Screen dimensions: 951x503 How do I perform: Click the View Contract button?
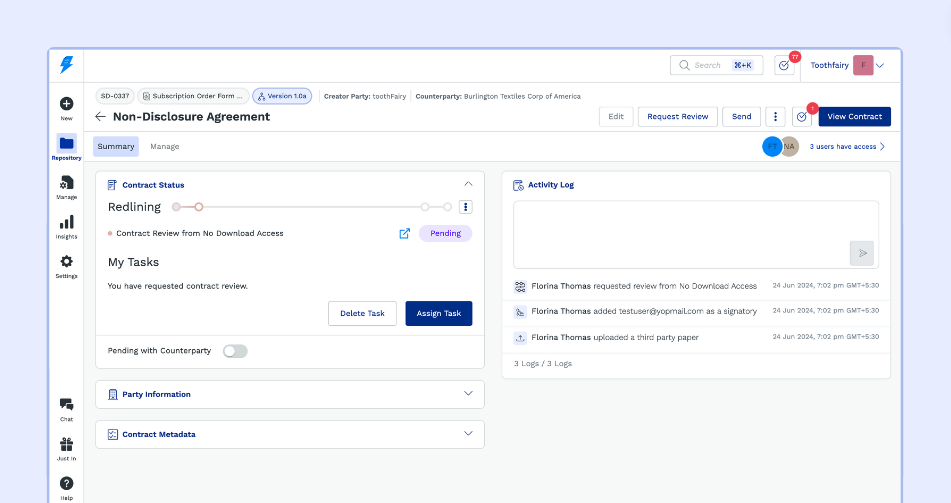point(854,117)
